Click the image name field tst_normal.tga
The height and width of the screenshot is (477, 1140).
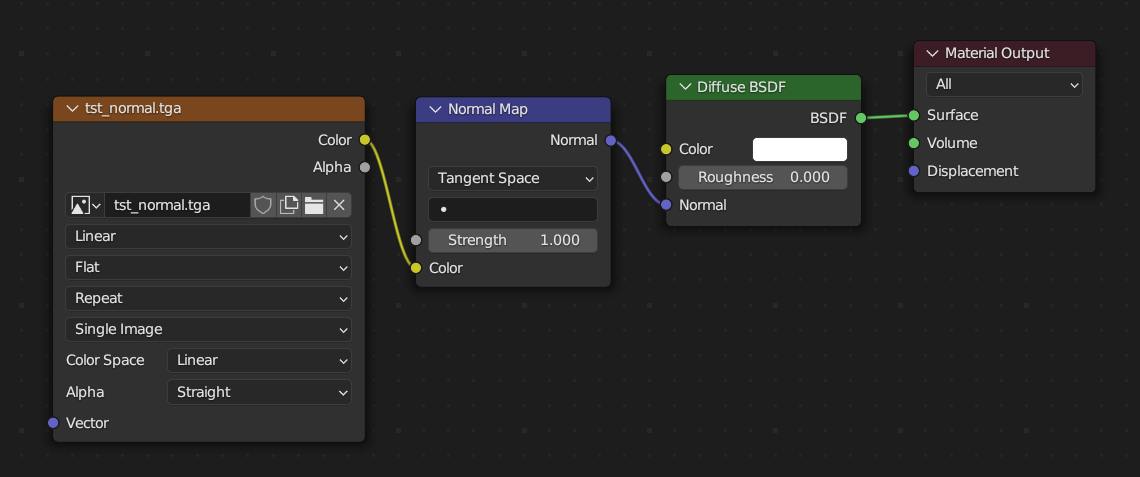[x=177, y=205]
